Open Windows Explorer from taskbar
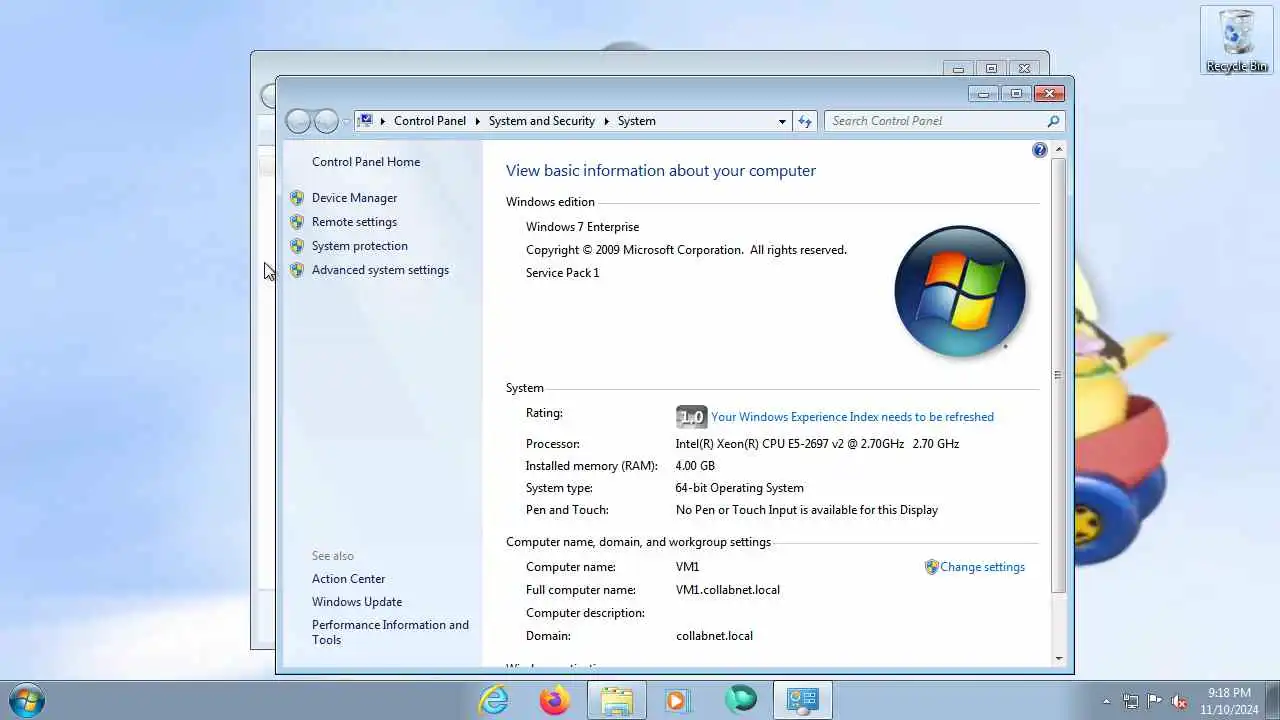Screen dimensions: 1280x720 617,700
